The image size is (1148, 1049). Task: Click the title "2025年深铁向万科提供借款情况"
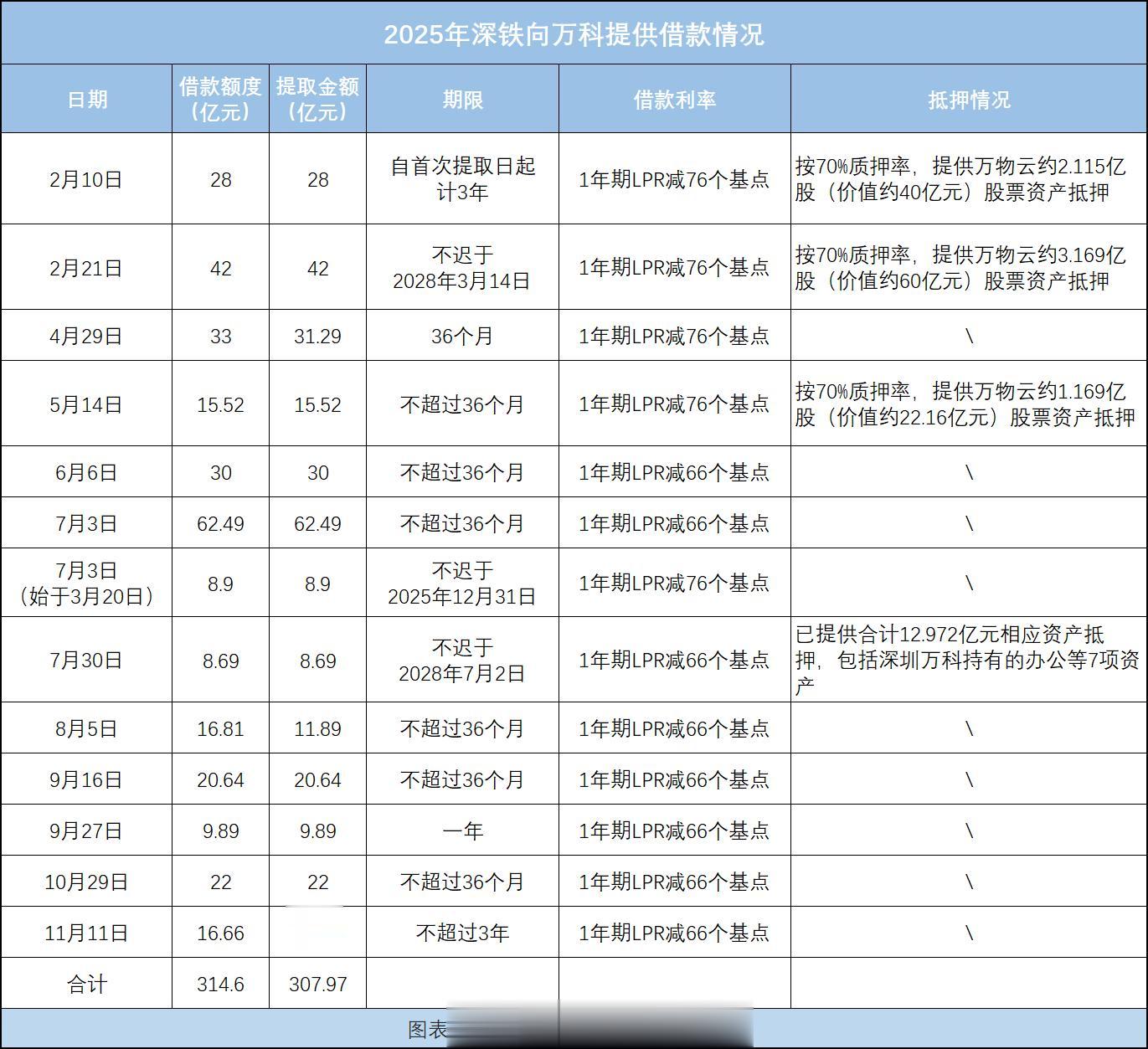(574, 34)
